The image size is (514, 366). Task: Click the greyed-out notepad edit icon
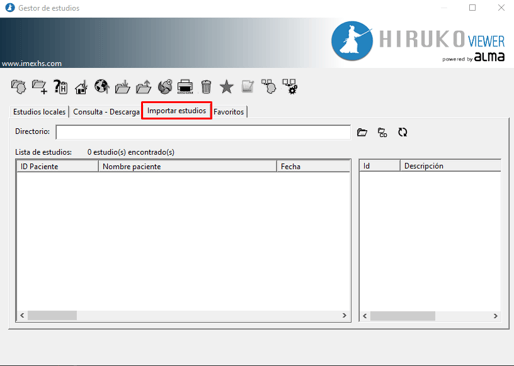(247, 87)
